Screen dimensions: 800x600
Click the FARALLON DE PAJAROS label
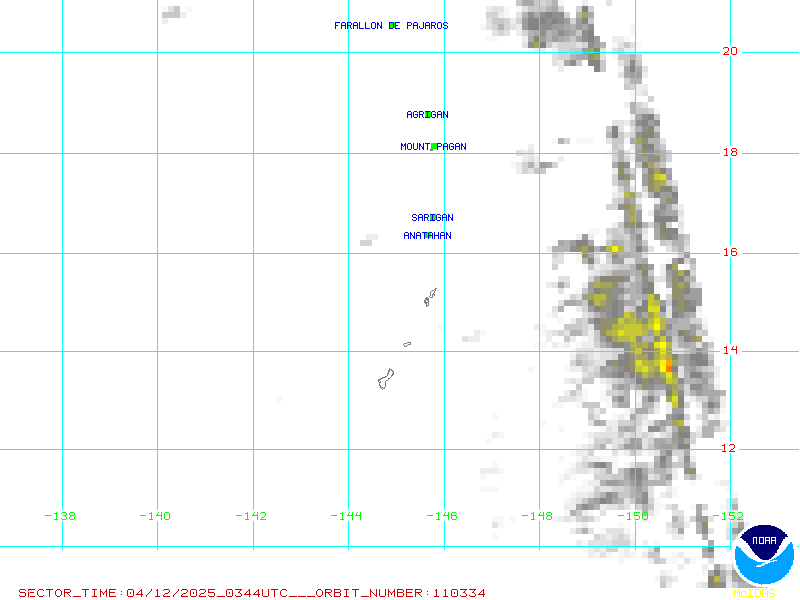pyautogui.click(x=391, y=26)
